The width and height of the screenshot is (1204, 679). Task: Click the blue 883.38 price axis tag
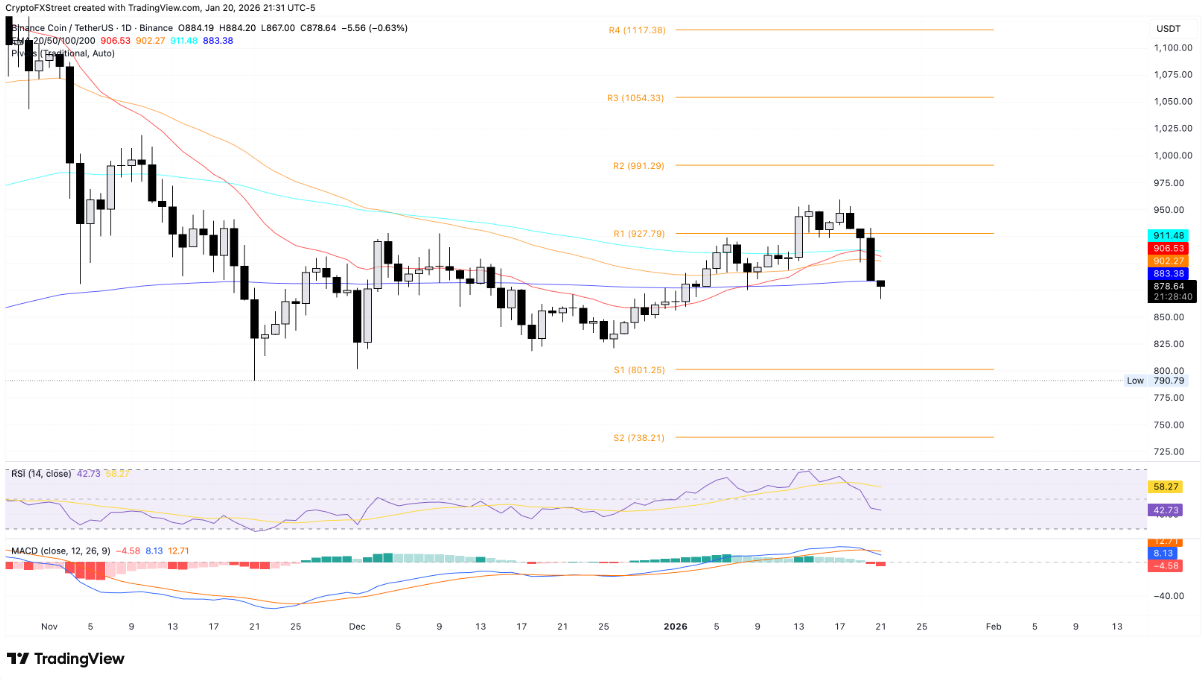pos(1167,274)
